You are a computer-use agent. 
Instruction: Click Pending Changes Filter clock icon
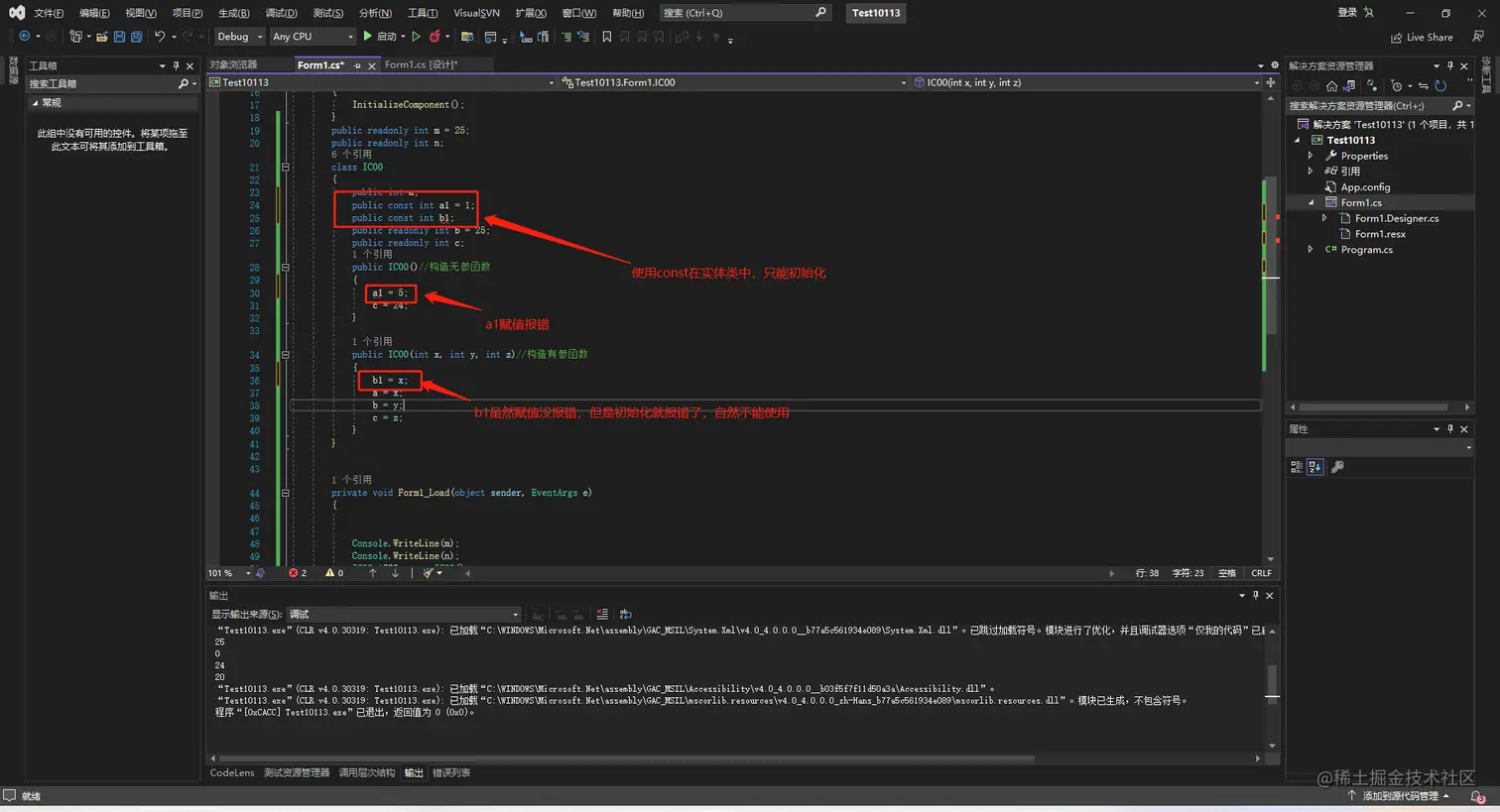(1396, 86)
